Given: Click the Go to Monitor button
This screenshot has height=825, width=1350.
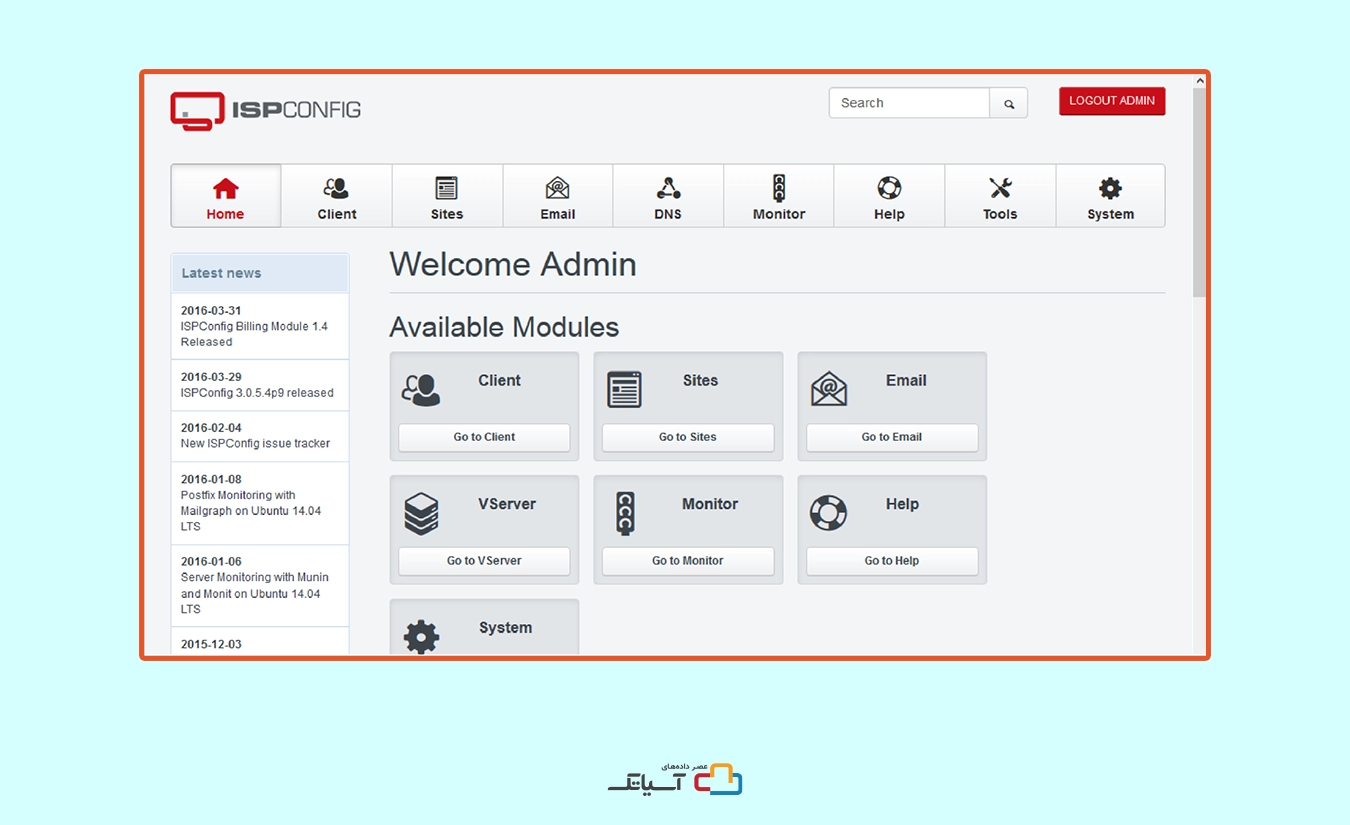Looking at the screenshot, I should [x=688, y=561].
